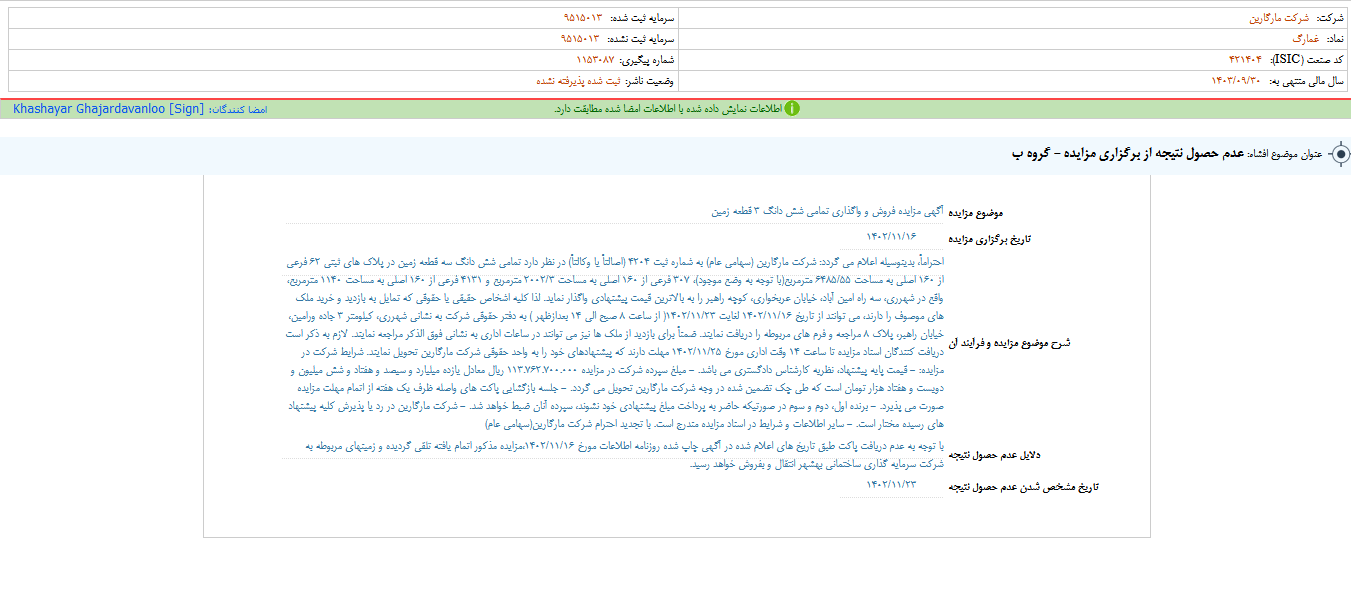
Task: Click the target icon beside disclosure title
Action: click(x=1341, y=155)
